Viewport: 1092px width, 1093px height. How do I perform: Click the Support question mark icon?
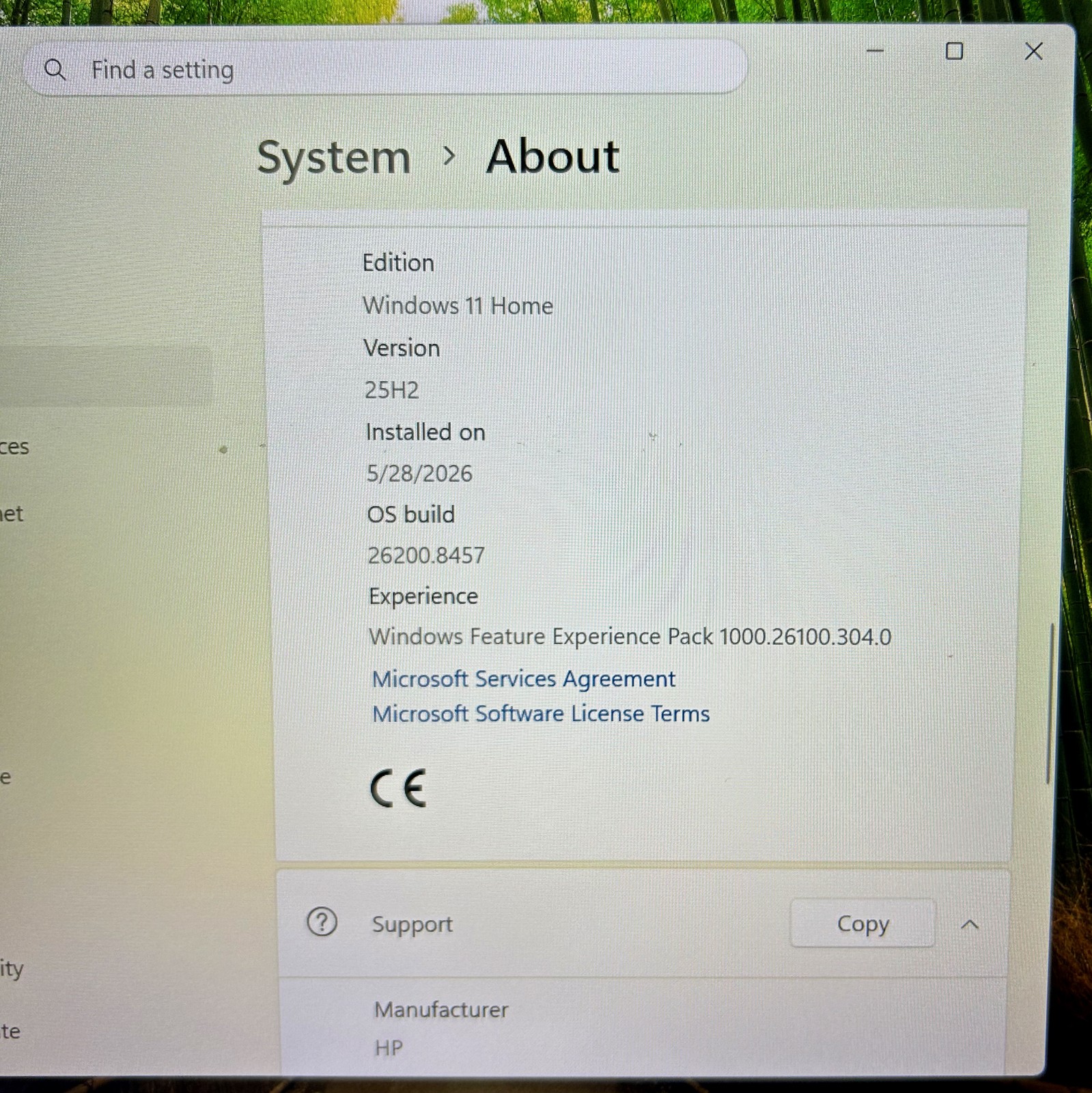[322, 922]
